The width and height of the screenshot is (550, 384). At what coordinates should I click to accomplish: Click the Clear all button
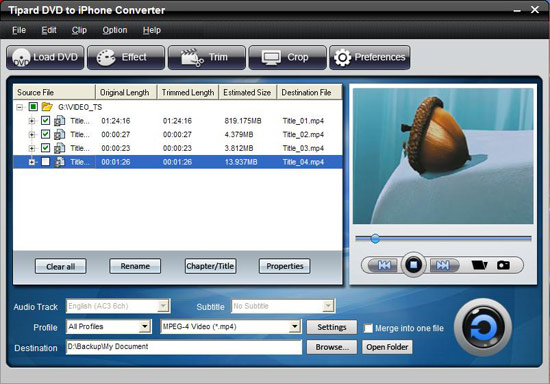point(61,267)
